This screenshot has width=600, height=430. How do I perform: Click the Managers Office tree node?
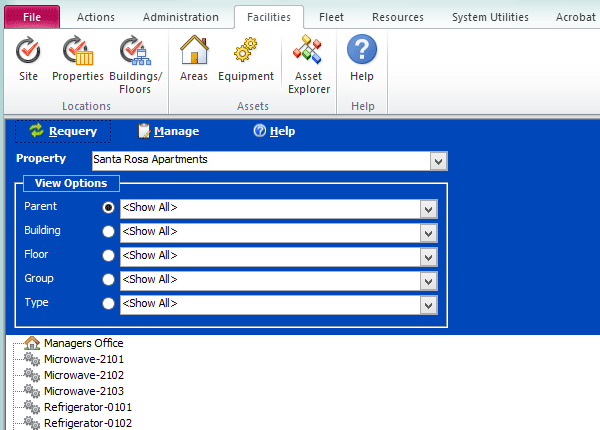[x=83, y=343]
